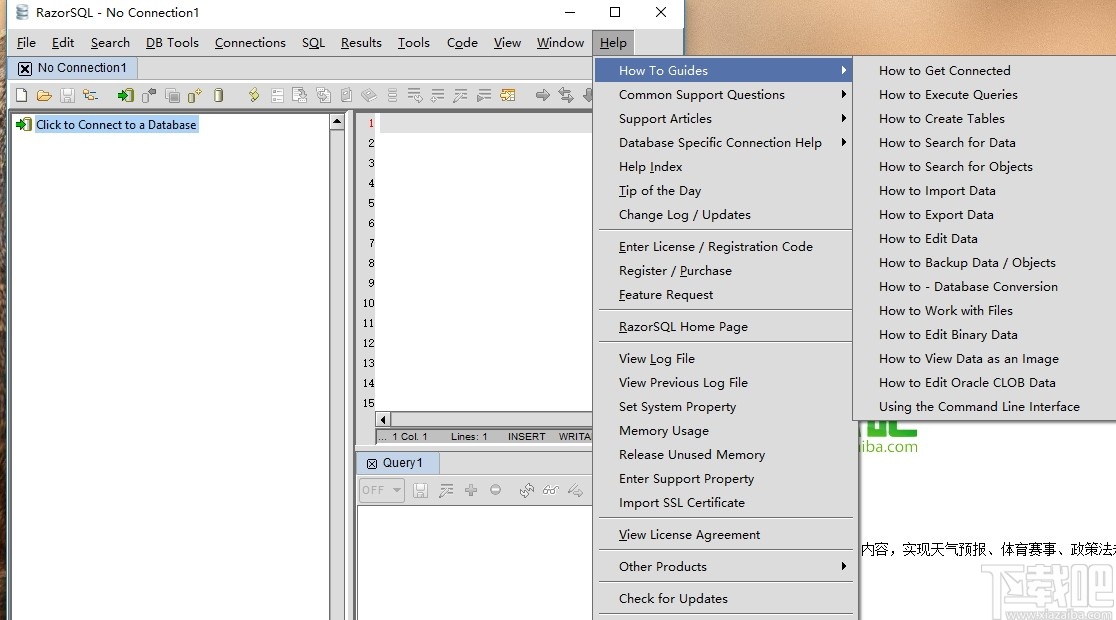Open the SQL menu

[x=313, y=43]
